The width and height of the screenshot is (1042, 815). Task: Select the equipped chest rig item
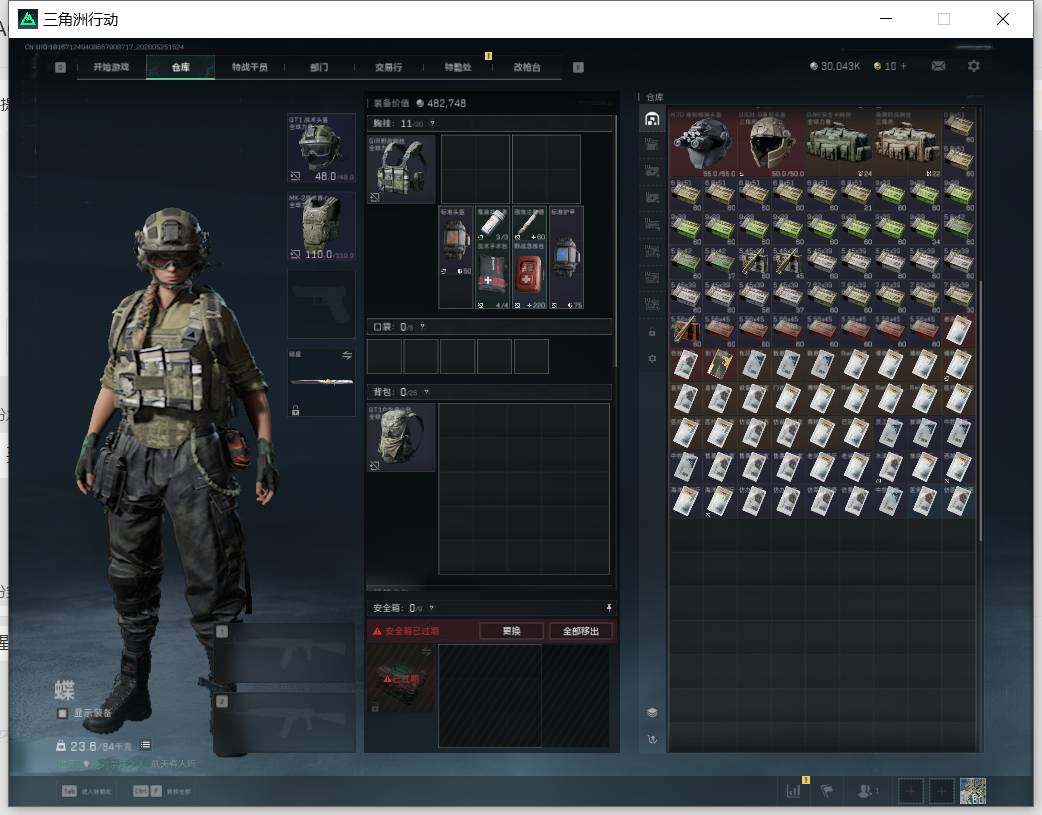401,169
